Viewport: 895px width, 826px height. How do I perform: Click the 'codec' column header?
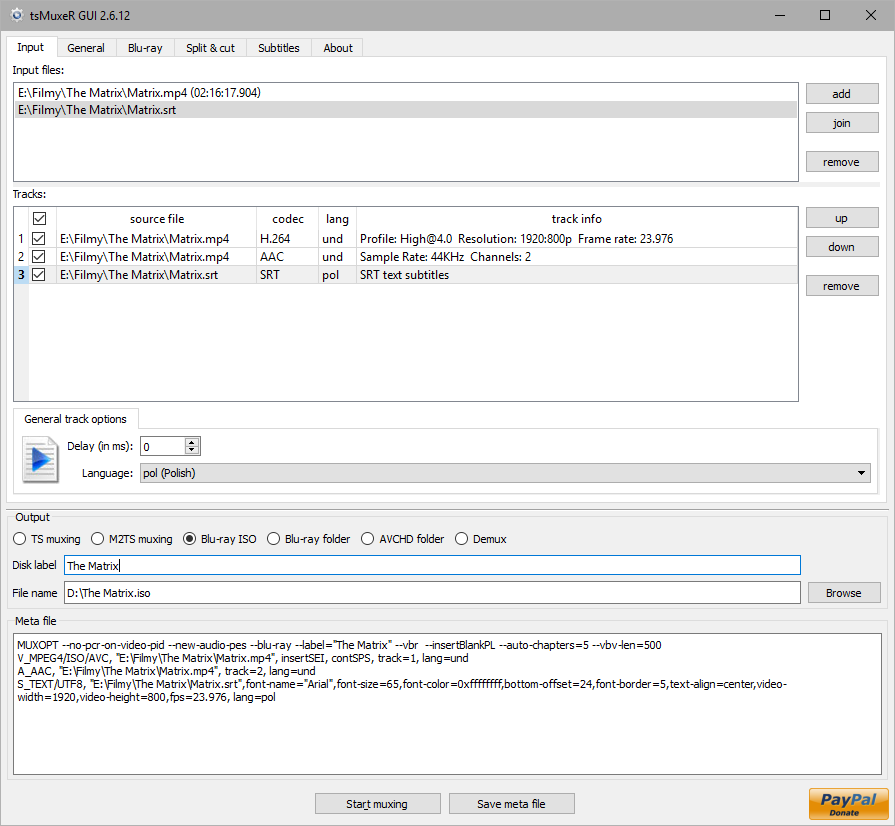click(x=288, y=219)
